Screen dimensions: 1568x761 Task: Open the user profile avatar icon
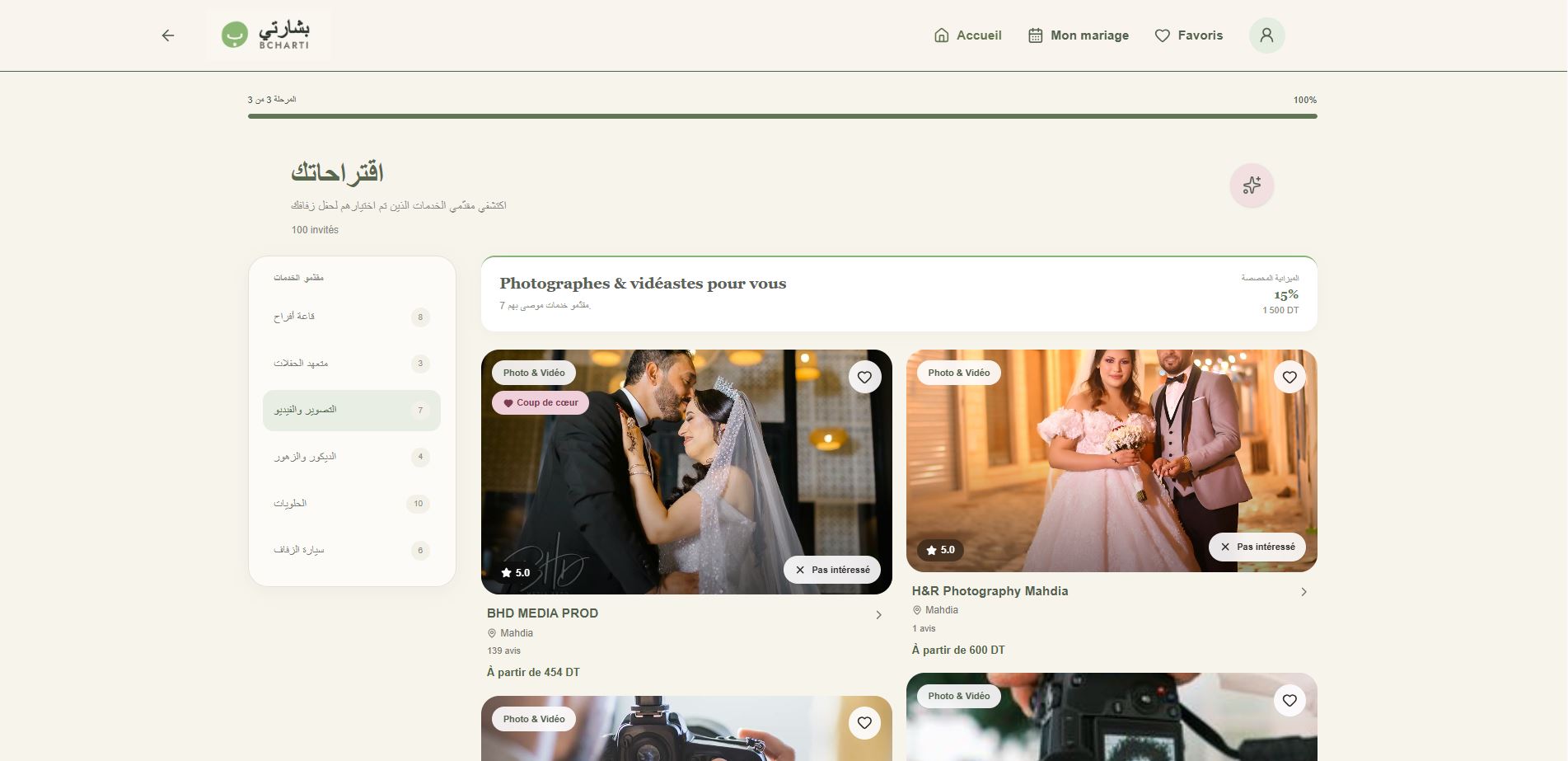pyautogui.click(x=1266, y=35)
